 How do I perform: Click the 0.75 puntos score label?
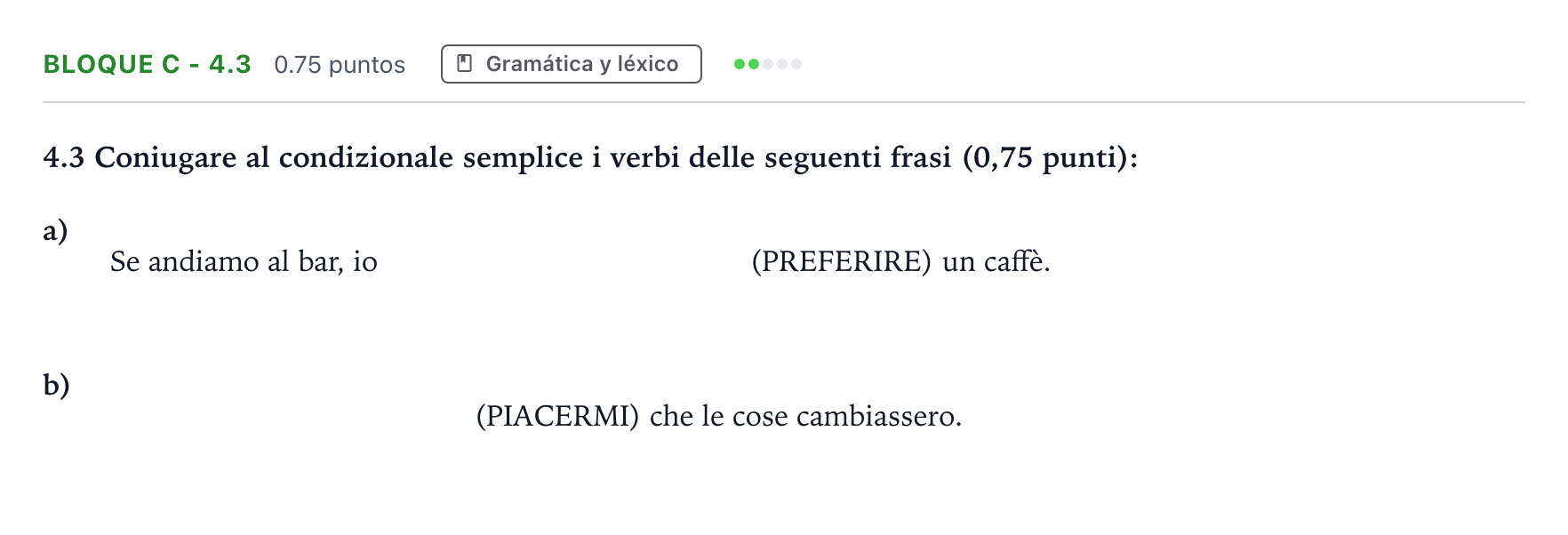pos(340,65)
